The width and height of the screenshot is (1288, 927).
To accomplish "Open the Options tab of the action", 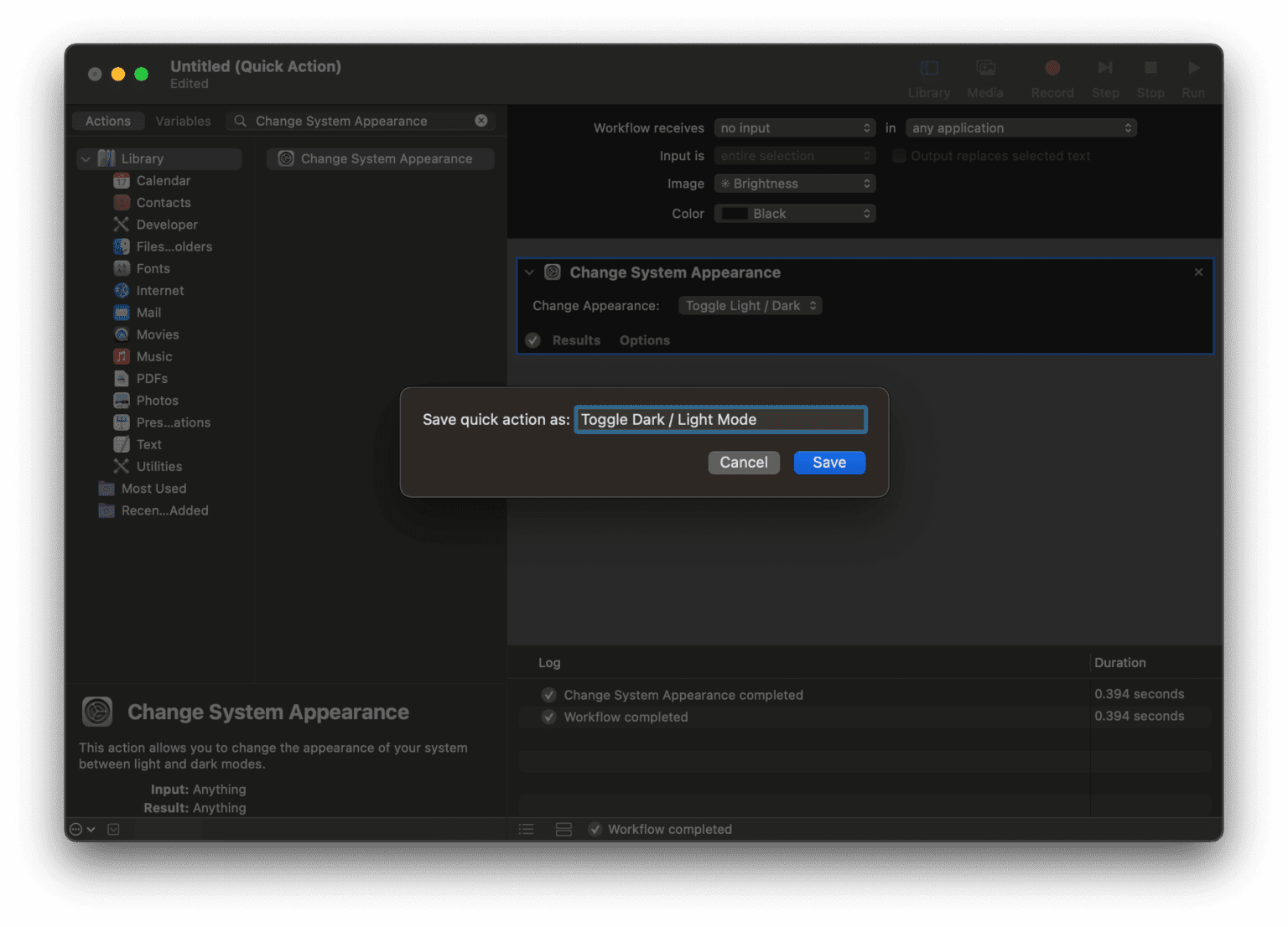I will (644, 340).
